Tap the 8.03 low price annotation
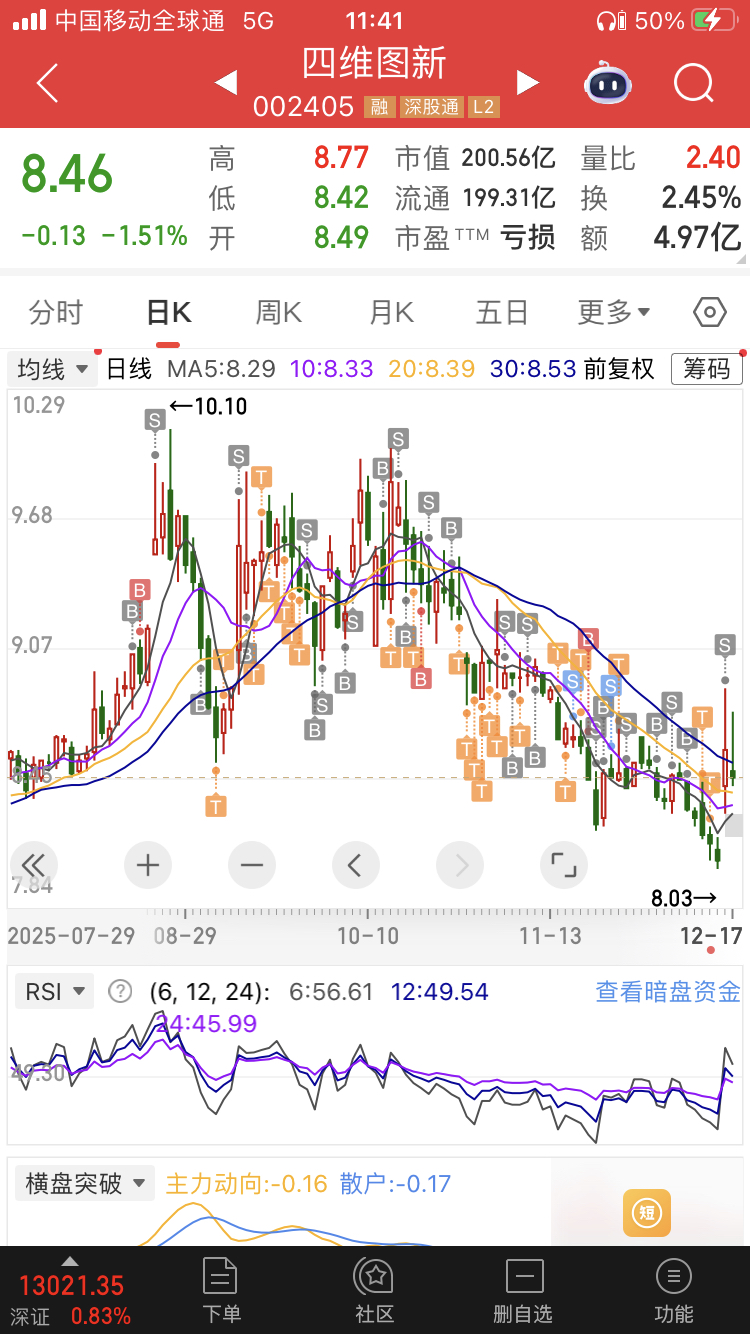The width and height of the screenshot is (750, 1334). point(684,898)
